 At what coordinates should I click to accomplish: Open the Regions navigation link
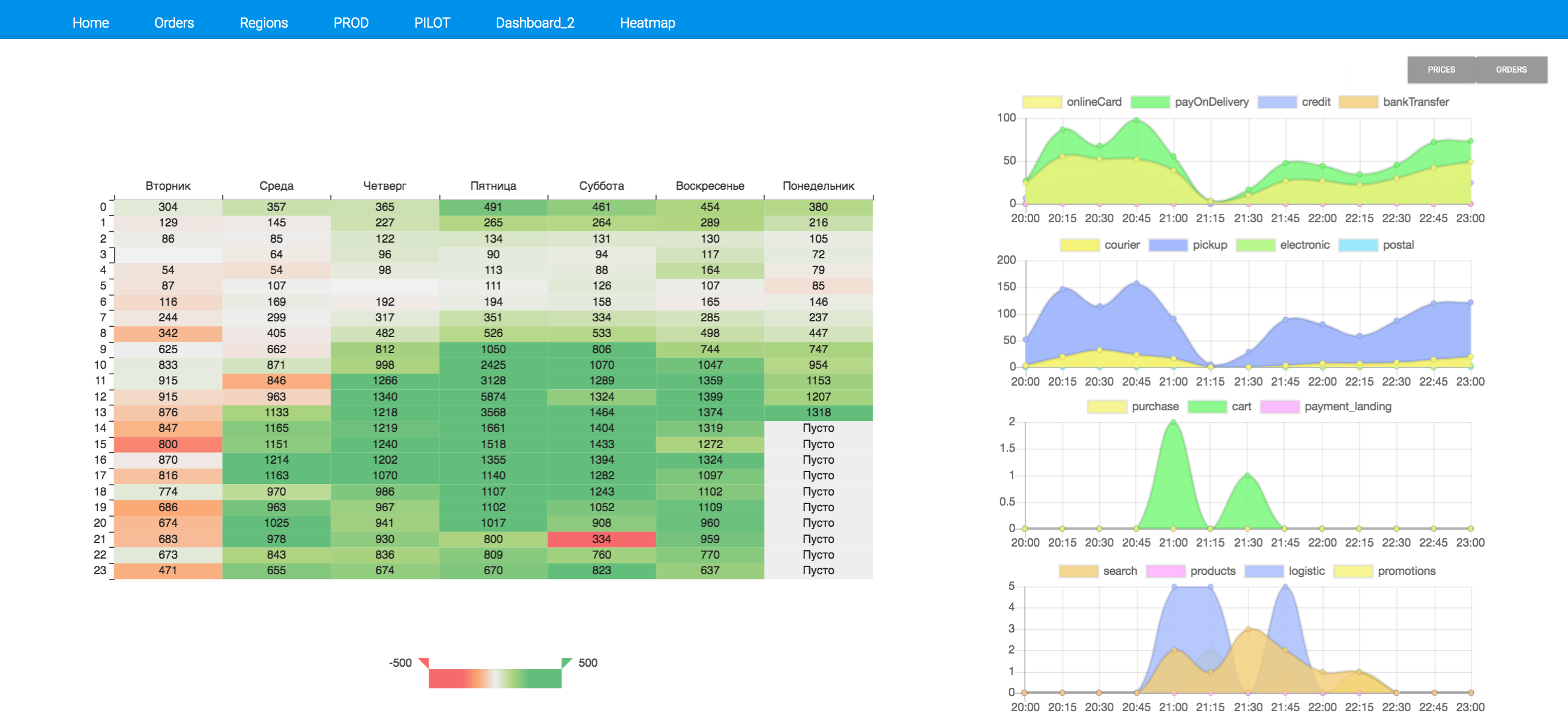click(x=264, y=23)
